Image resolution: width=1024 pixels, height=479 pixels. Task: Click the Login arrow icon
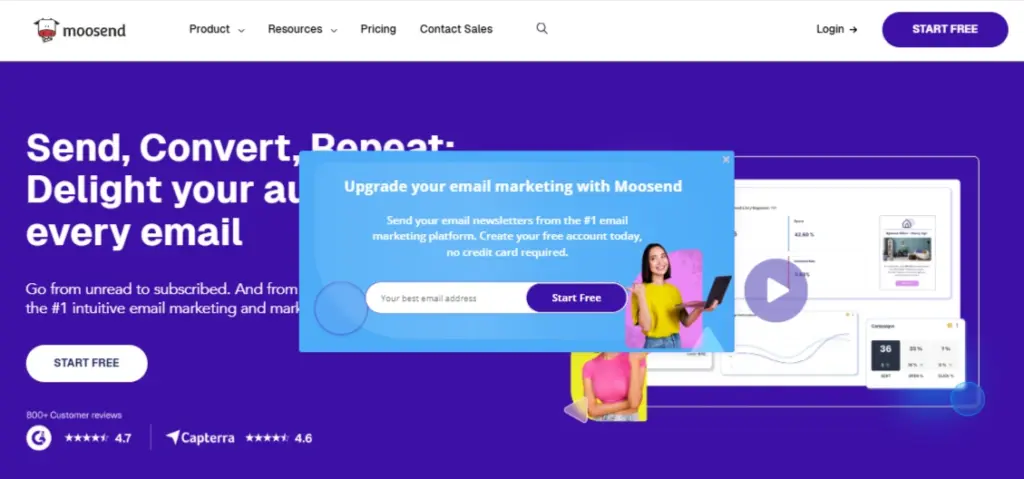coord(853,29)
